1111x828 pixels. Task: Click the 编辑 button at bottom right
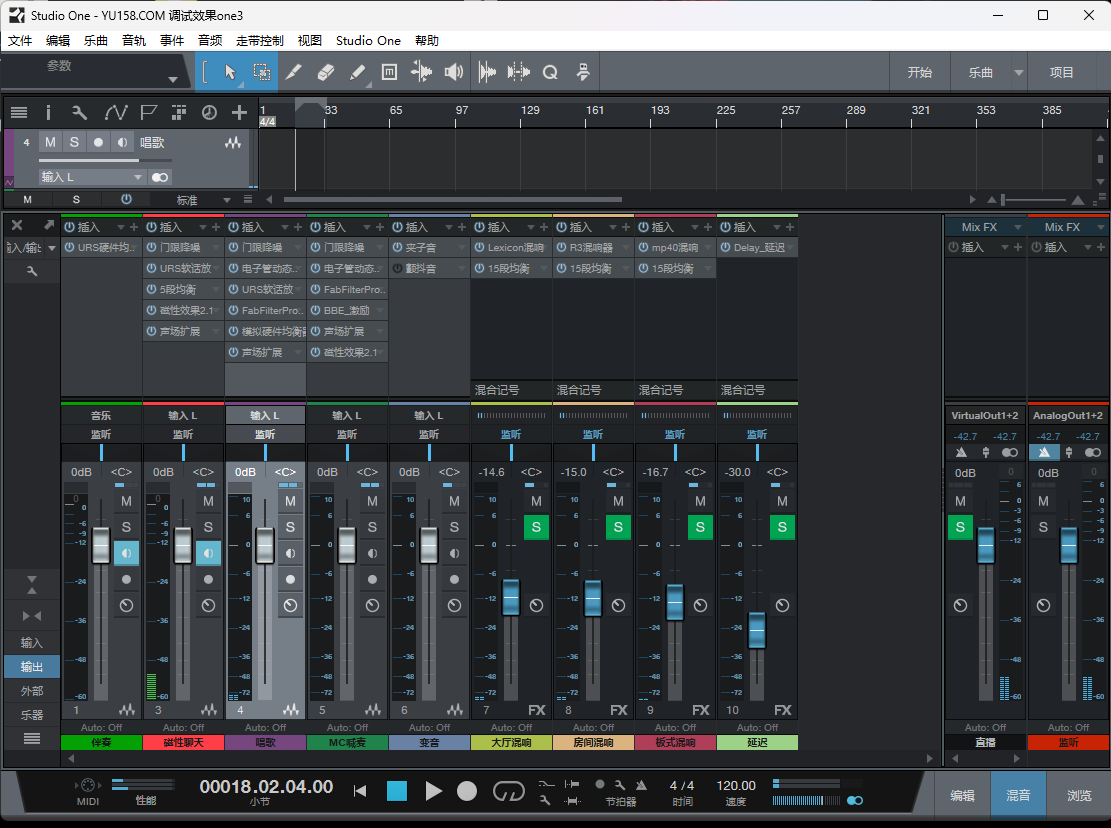click(x=961, y=795)
